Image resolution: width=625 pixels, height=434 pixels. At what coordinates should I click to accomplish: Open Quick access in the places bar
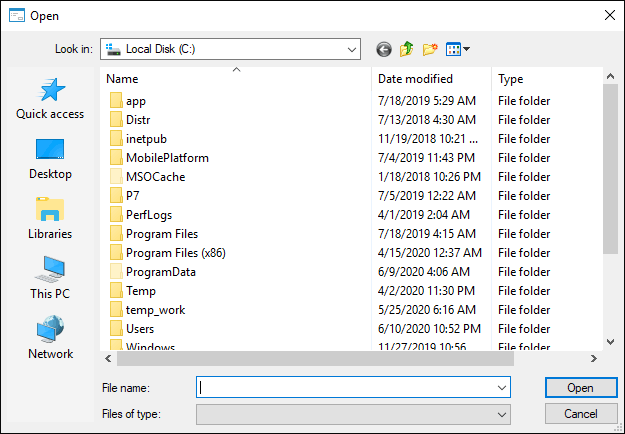click(50, 99)
